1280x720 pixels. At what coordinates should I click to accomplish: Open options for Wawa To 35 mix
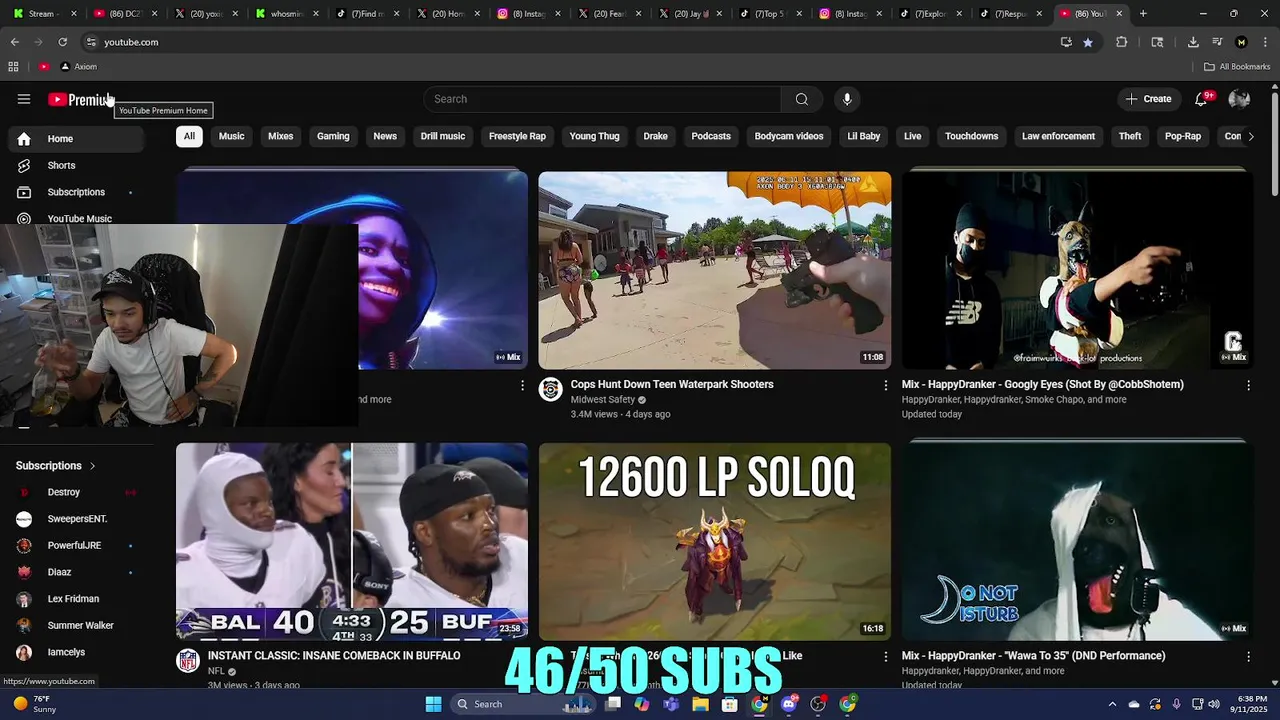(x=1248, y=656)
